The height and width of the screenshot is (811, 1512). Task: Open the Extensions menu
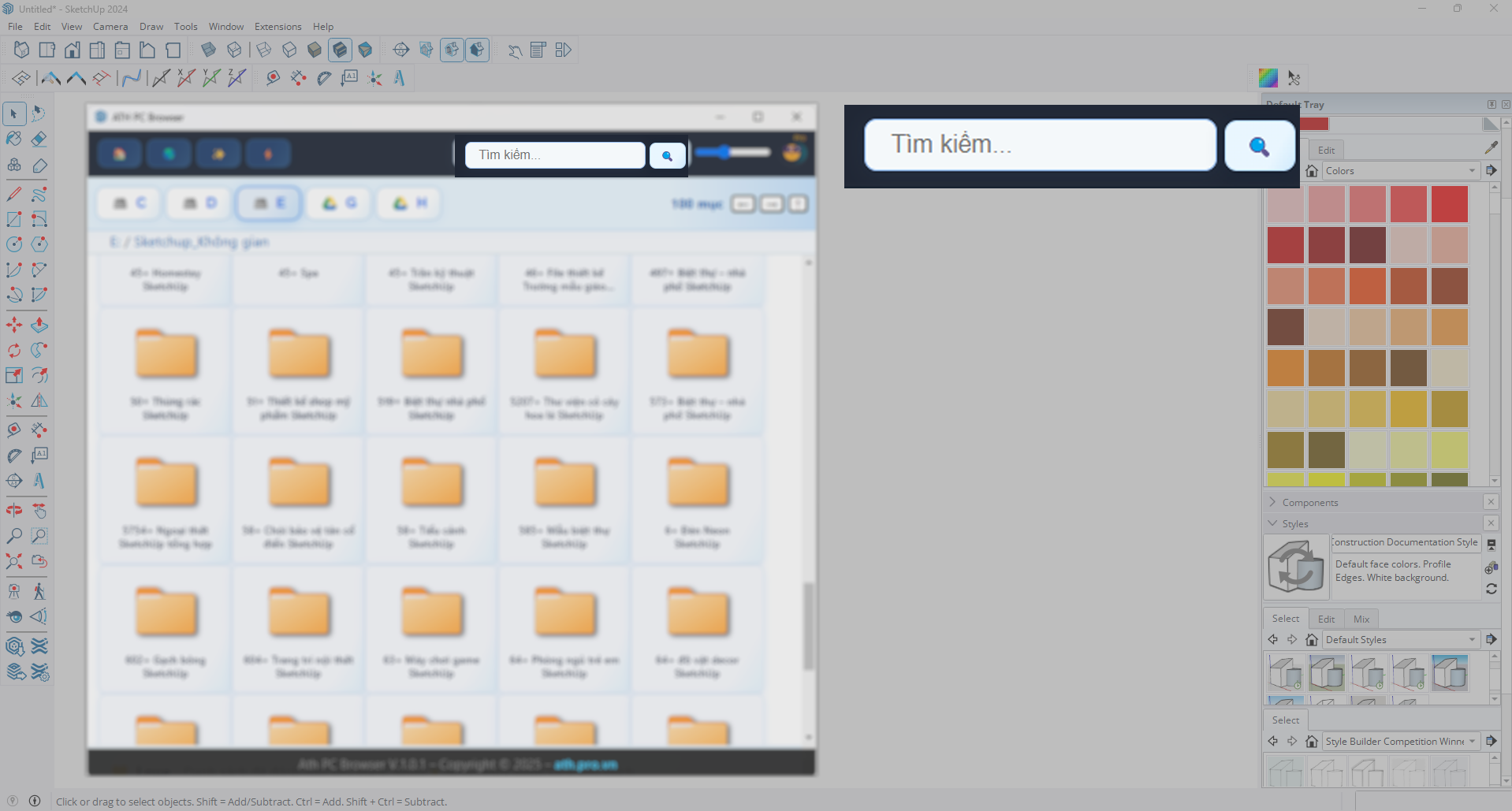tap(277, 27)
